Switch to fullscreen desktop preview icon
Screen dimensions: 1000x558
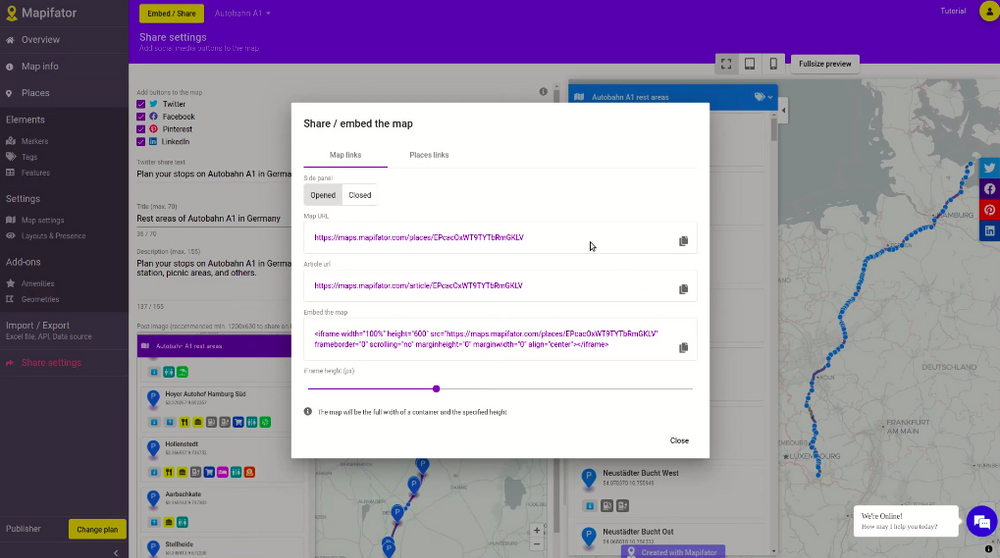coord(726,64)
